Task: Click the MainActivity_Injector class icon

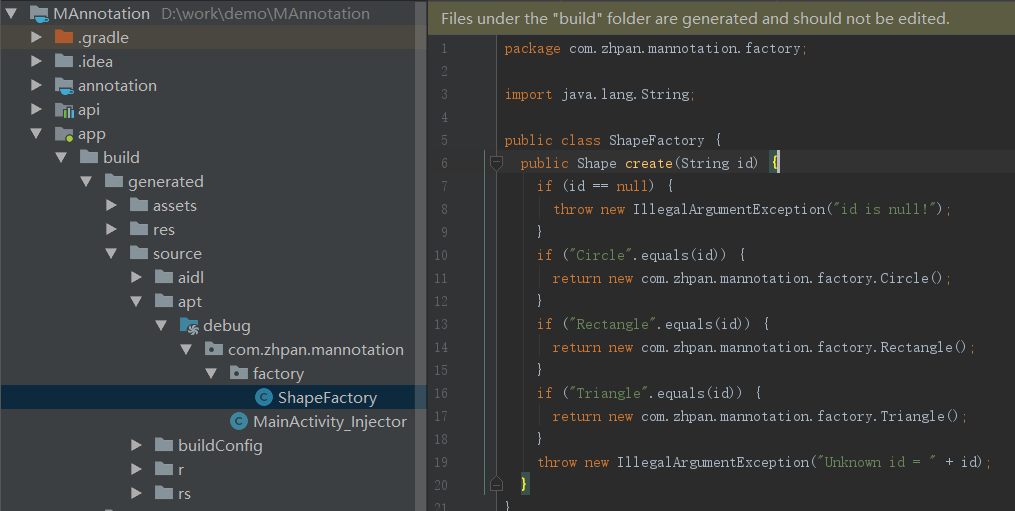Action: point(239,421)
